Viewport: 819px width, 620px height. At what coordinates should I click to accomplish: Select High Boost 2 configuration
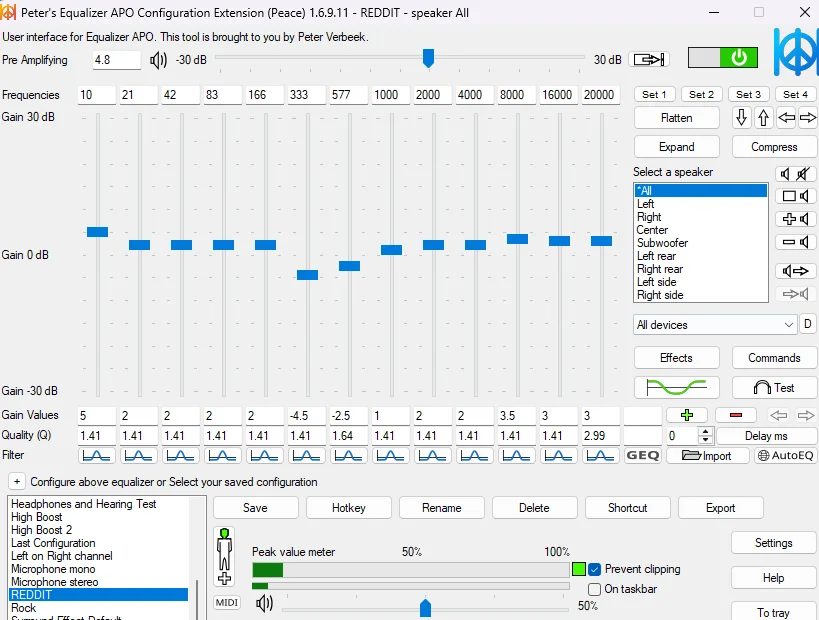pyautogui.click(x=98, y=530)
